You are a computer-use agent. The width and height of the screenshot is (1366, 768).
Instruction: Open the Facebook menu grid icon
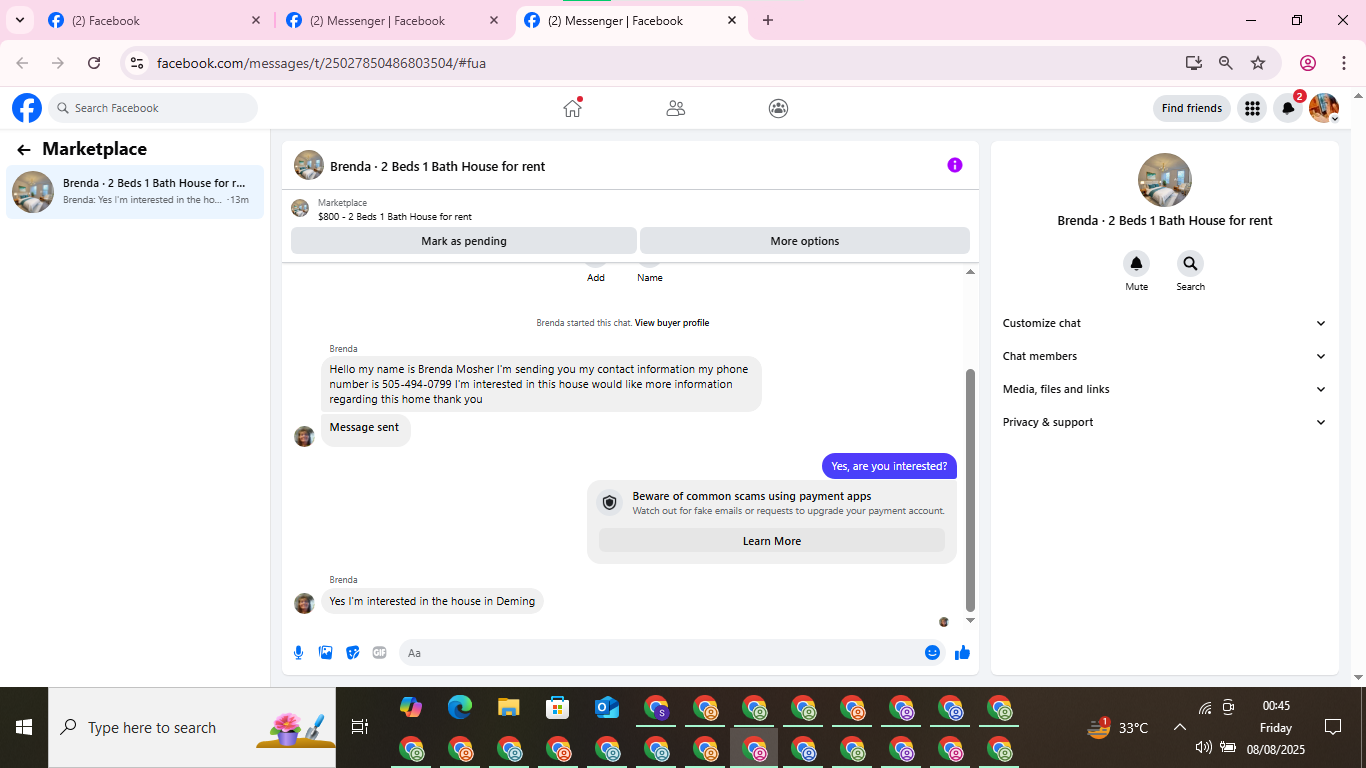(1252, 108)
